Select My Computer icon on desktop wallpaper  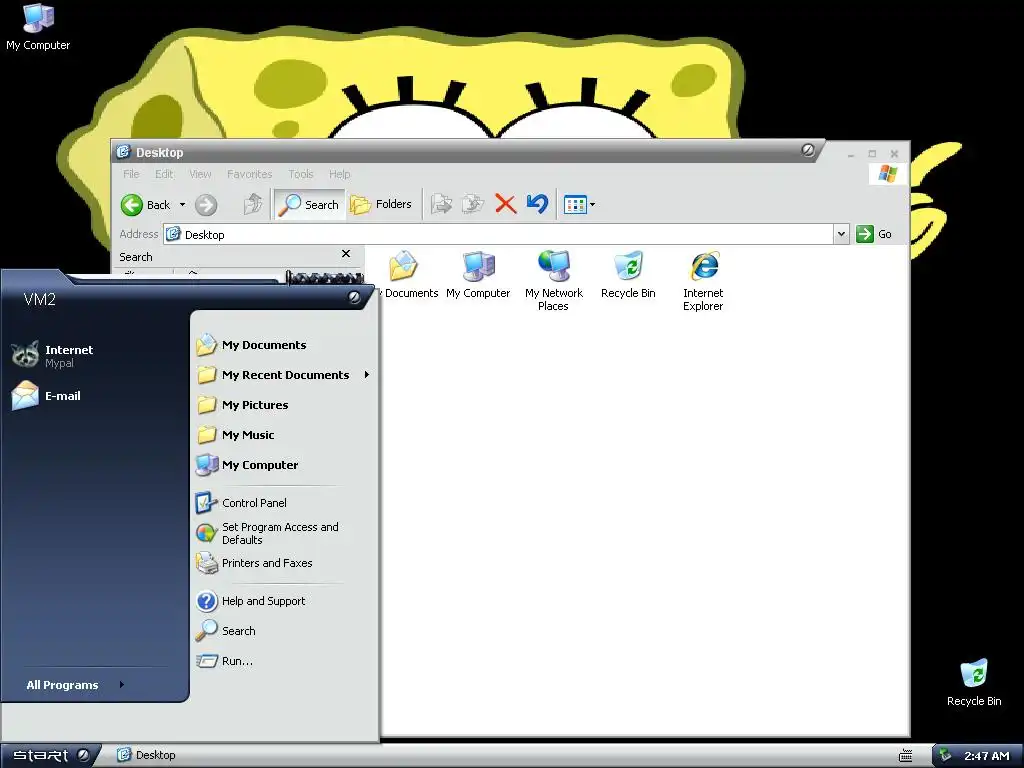(x=38, y=27)
